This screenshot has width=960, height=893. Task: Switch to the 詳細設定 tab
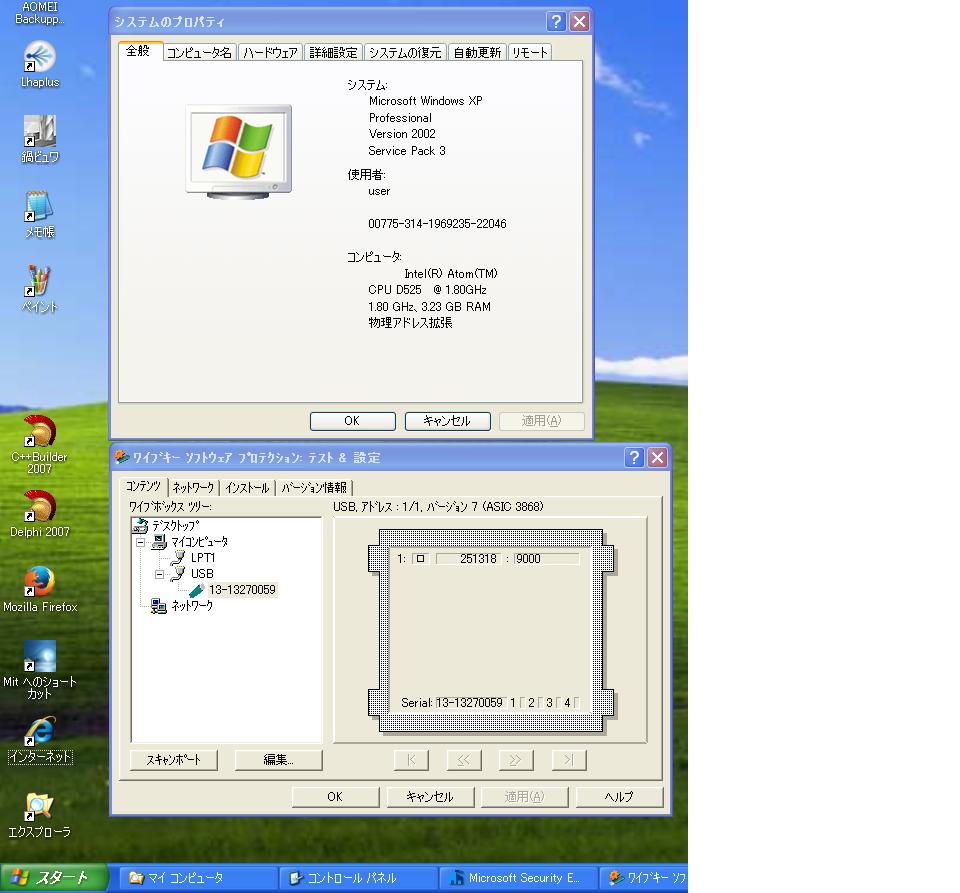(333, 53)
